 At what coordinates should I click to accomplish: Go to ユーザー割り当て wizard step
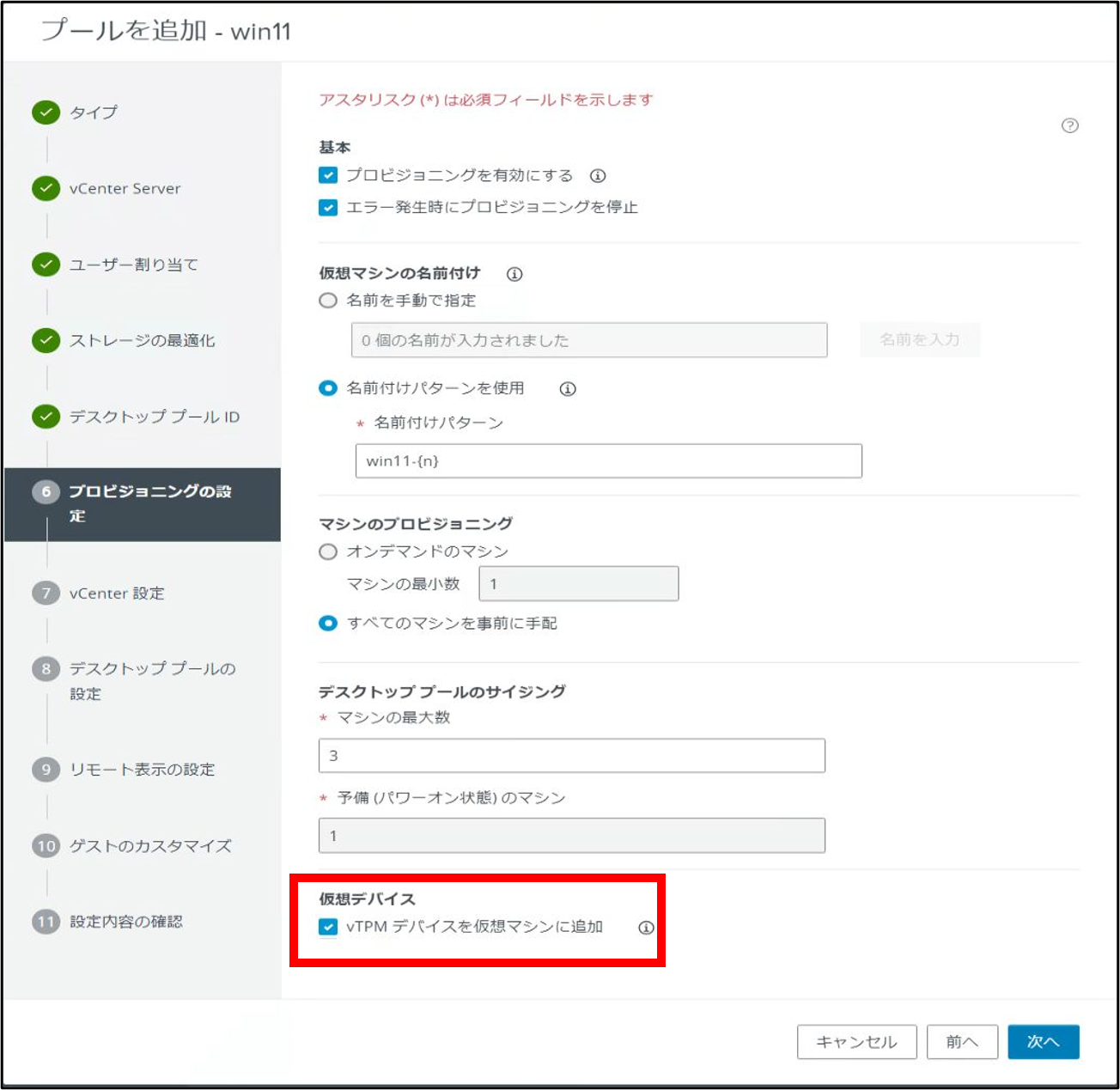[134, 265]
